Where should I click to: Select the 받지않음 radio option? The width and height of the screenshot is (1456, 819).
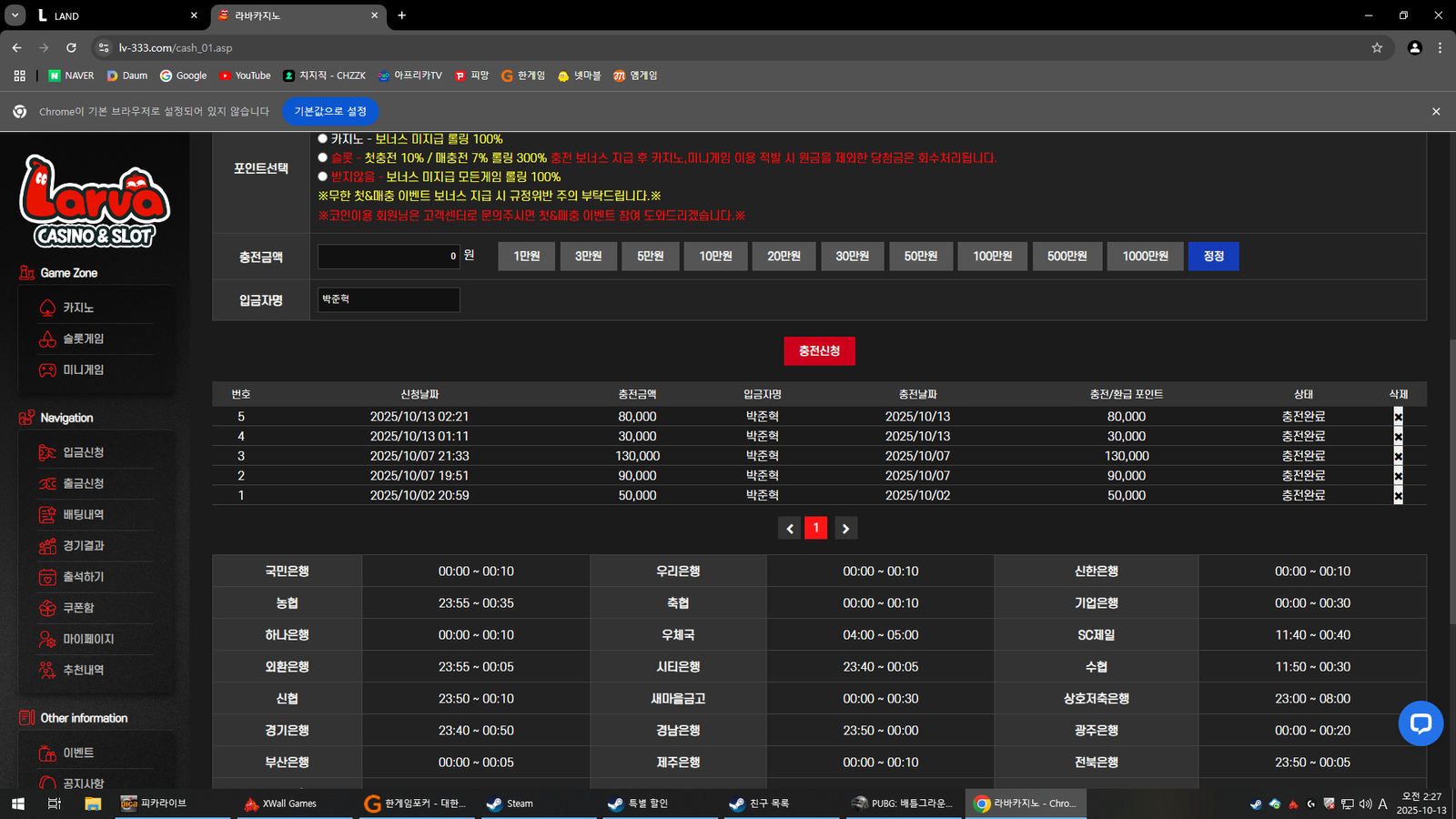click(x=322, y=177)
